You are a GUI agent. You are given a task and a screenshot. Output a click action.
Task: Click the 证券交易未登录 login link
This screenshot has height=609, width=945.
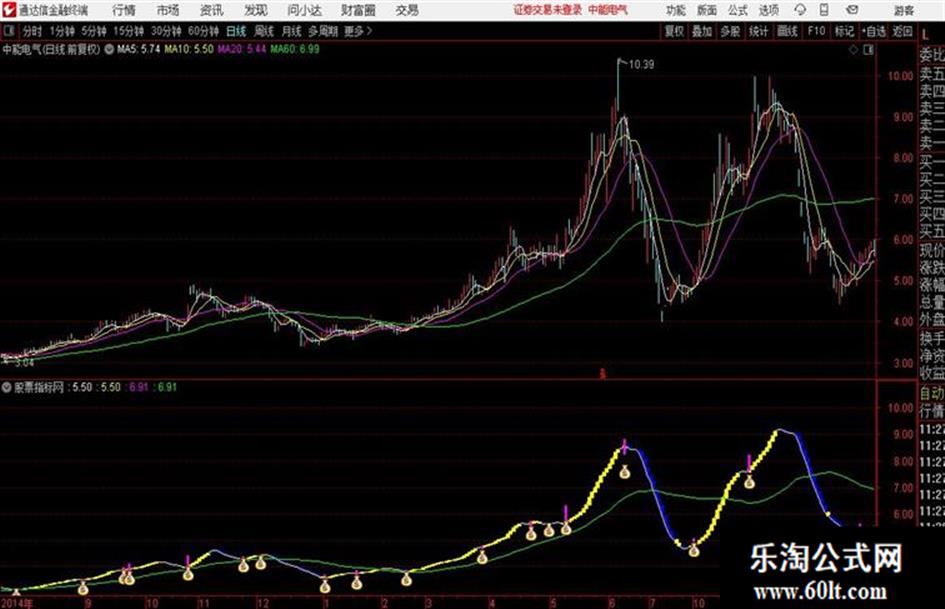click(548, 10)
